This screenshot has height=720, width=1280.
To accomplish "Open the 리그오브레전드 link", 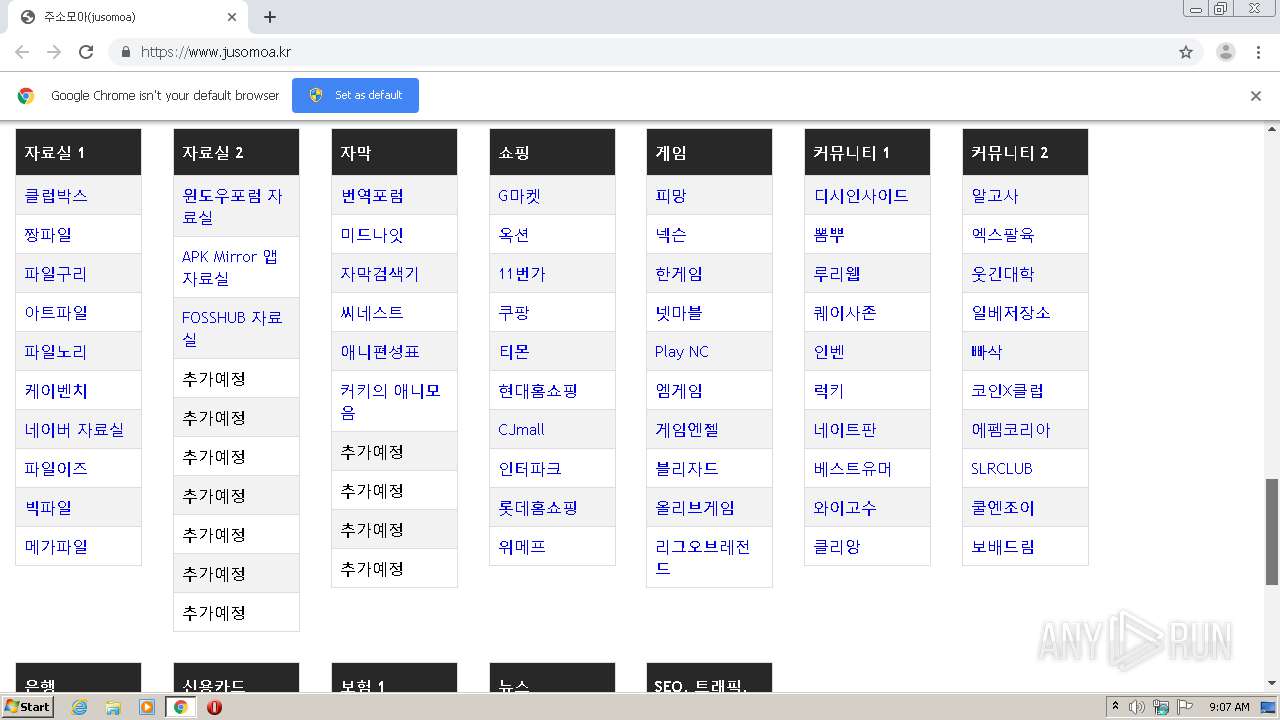I will tap(703, 557).
